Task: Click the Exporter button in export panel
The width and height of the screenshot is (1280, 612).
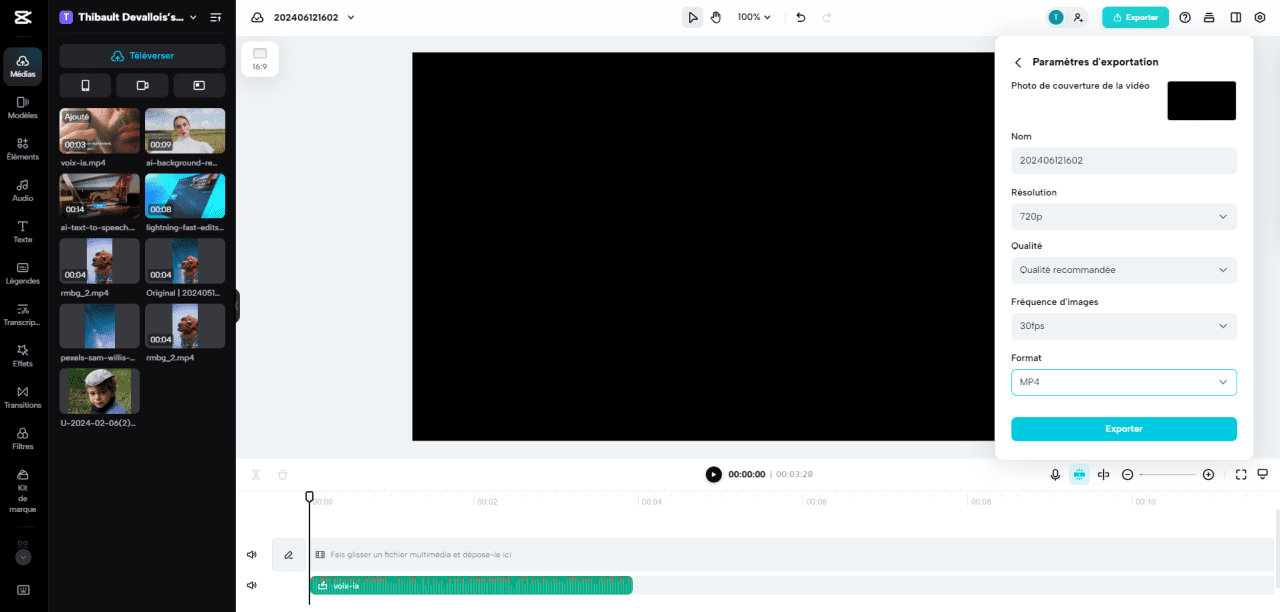Action: coord(1124,429)
